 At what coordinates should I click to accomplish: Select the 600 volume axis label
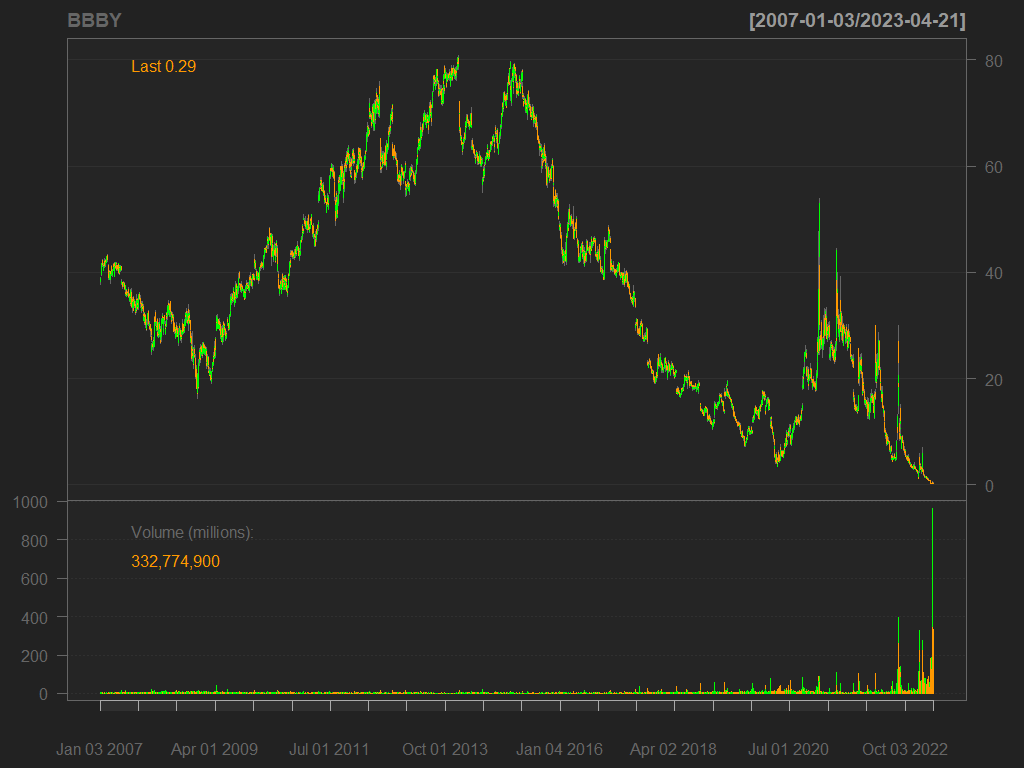pos(36,579)
